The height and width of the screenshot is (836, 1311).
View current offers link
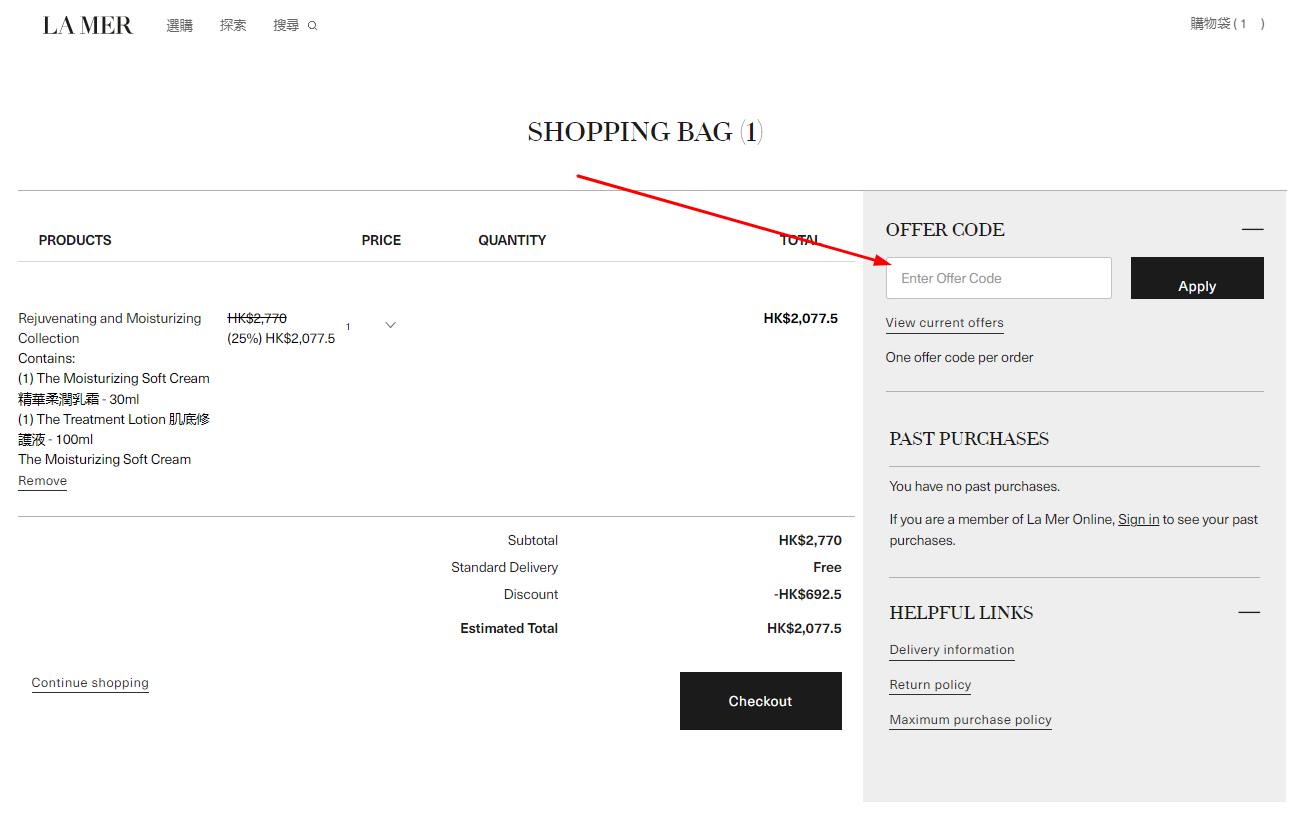point(944,323)
